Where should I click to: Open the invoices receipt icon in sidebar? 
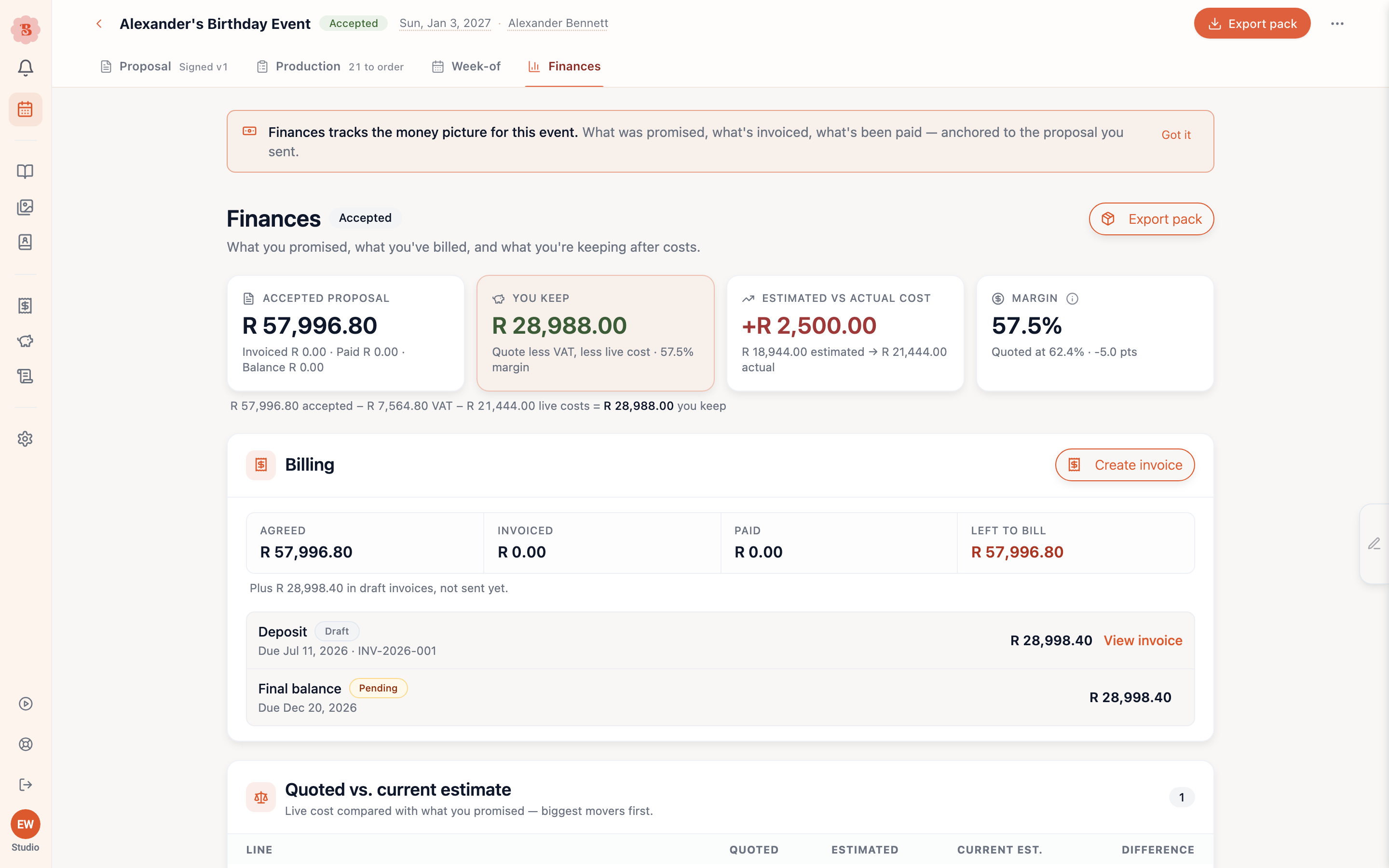pyautogui.click(x=25, y=305)
